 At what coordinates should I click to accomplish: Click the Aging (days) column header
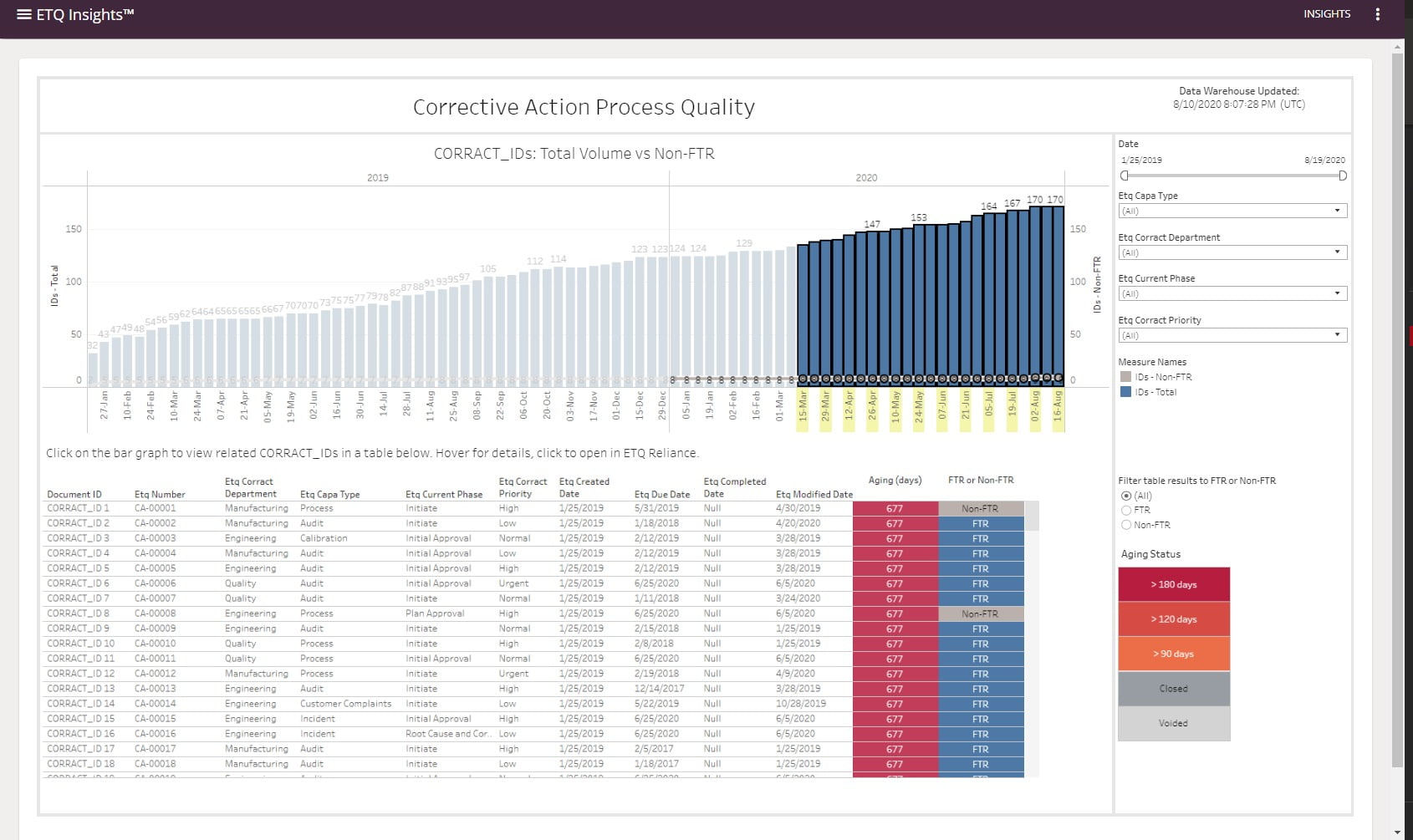[x=895, y=480]
